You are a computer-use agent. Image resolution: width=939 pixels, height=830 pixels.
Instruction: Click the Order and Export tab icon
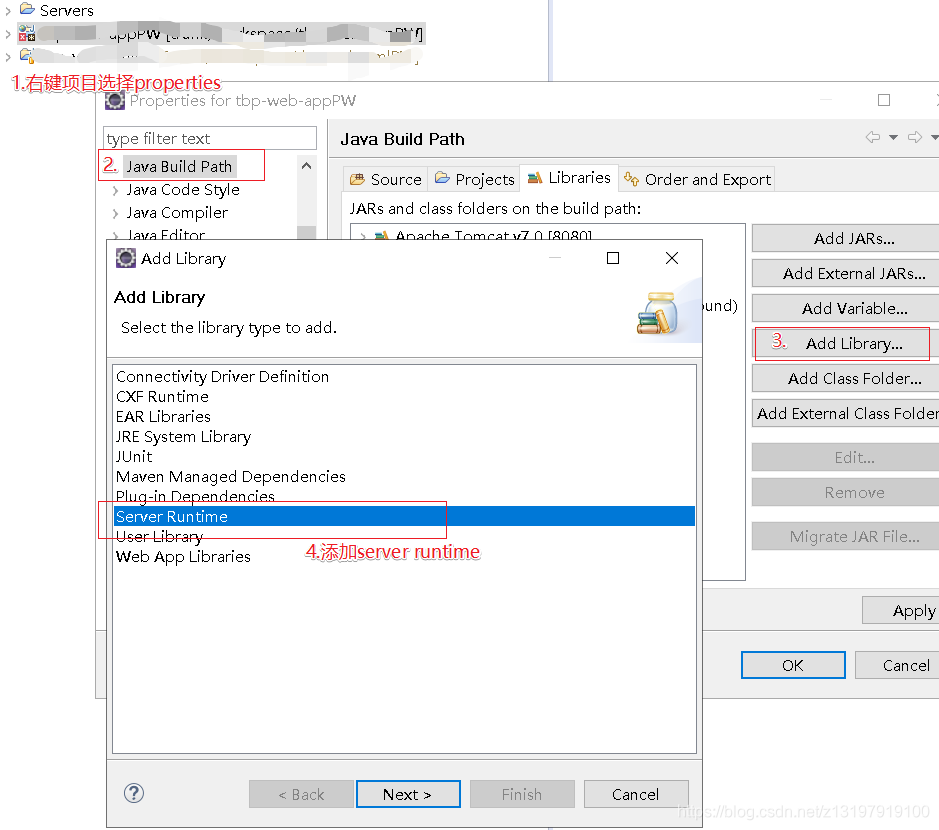point(630,179)
